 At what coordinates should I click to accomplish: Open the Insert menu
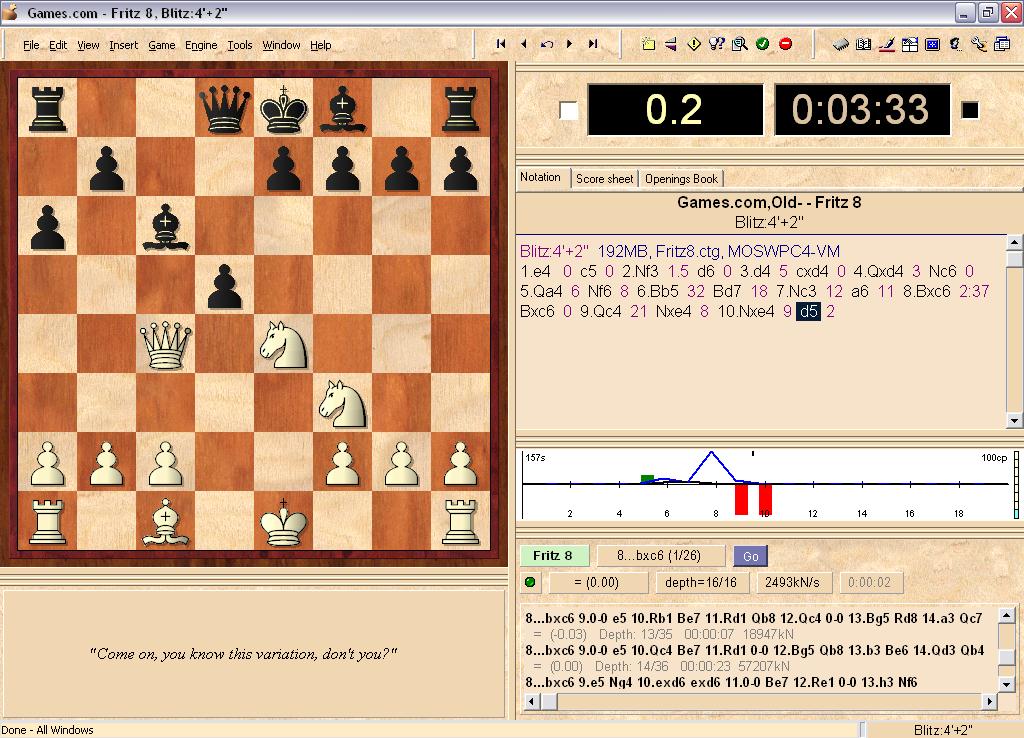point(123,45)
